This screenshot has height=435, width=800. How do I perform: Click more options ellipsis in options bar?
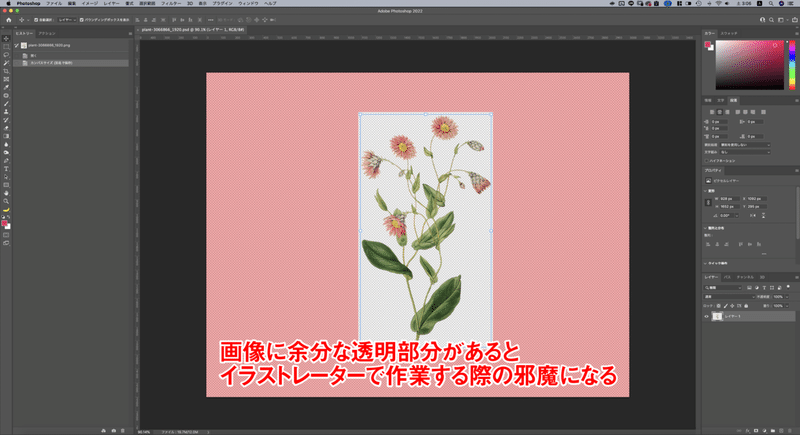(x=210, y=20)
